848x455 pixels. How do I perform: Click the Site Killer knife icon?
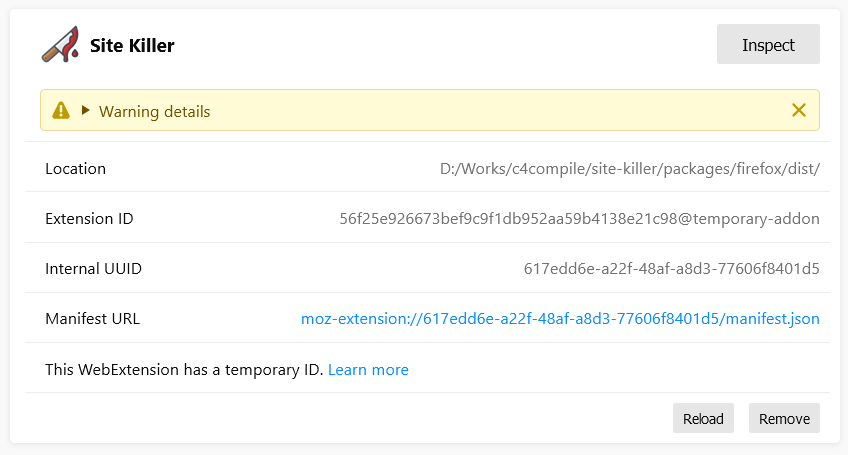click(x=60, y=45)
